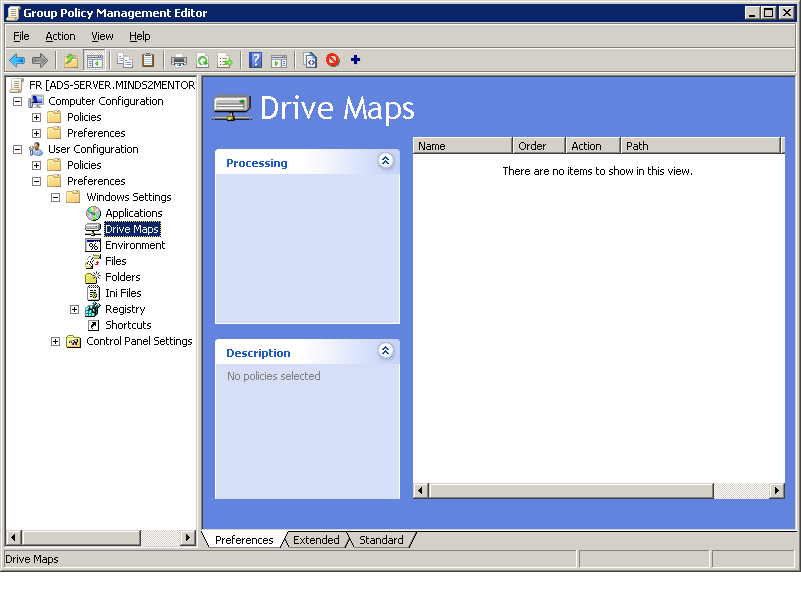Click right arrow of tree pane scrollbar
Viewport: 801px width, 614px height.
pos(188,538)
